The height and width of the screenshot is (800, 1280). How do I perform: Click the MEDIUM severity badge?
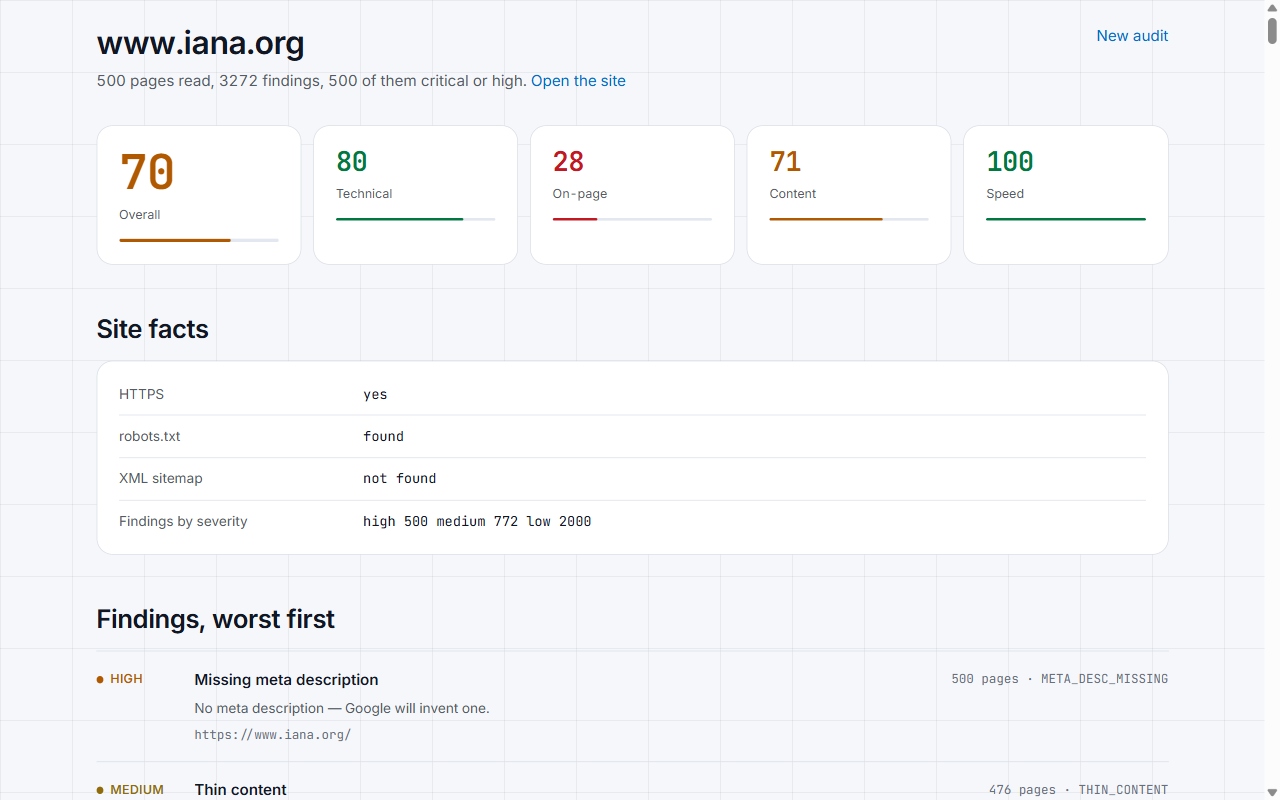pos(131,790)
